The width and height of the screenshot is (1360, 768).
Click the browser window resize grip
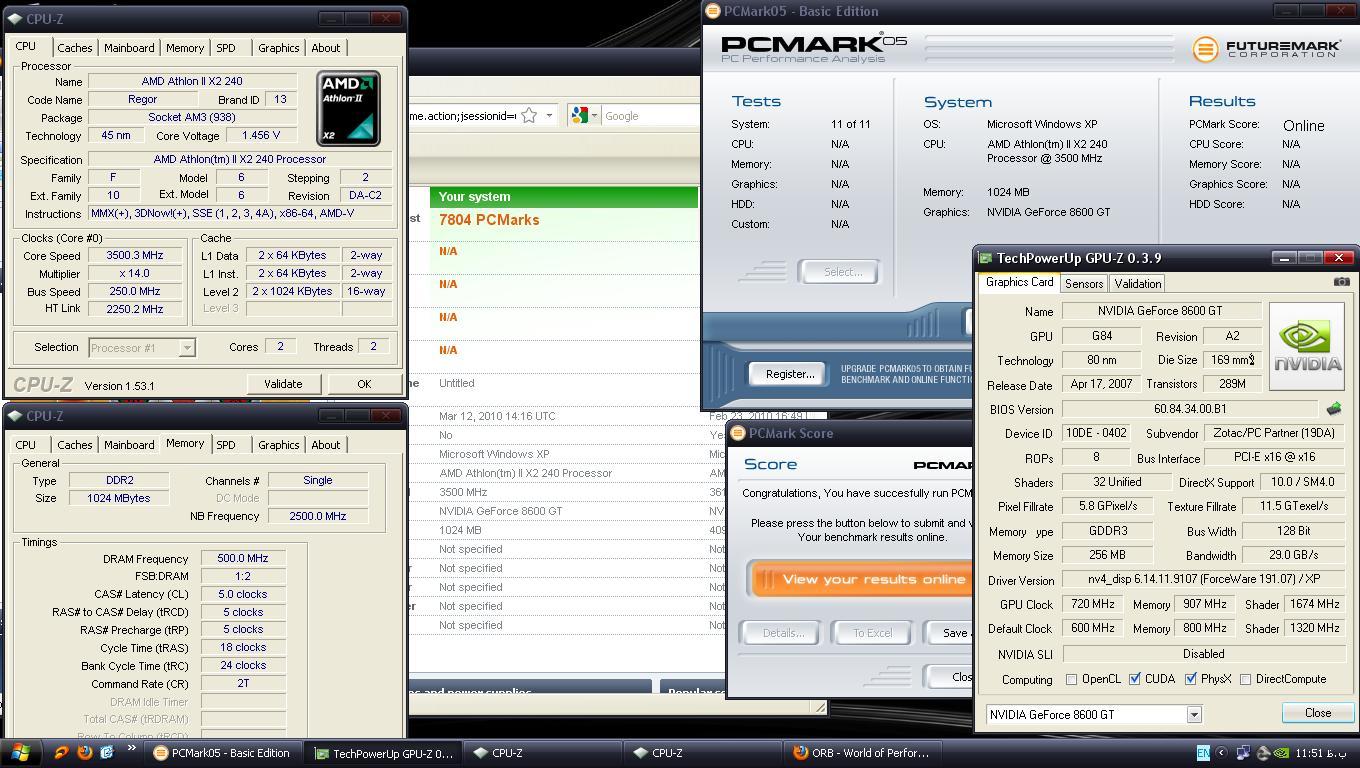821,708
